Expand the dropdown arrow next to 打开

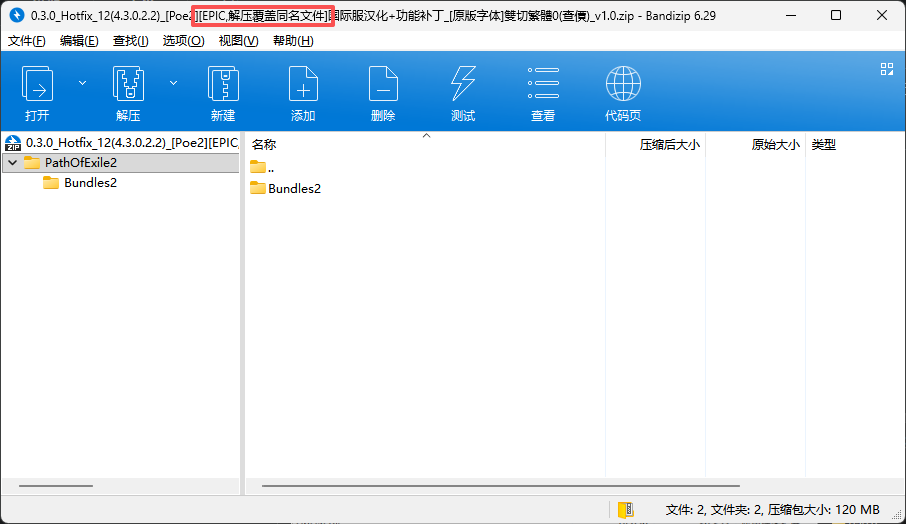pos(82,83)
